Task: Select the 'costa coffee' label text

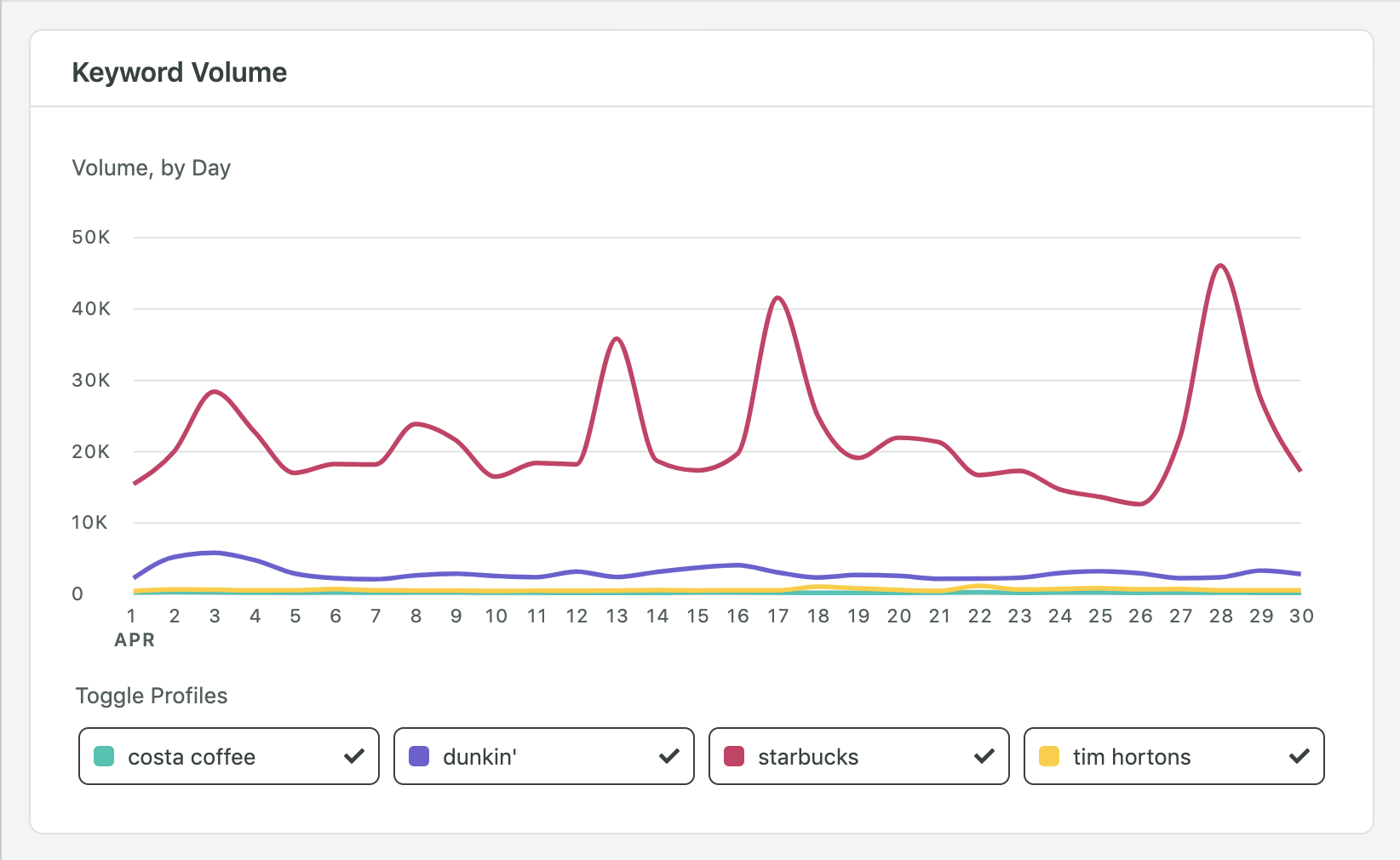Action: tap(192, 757)
